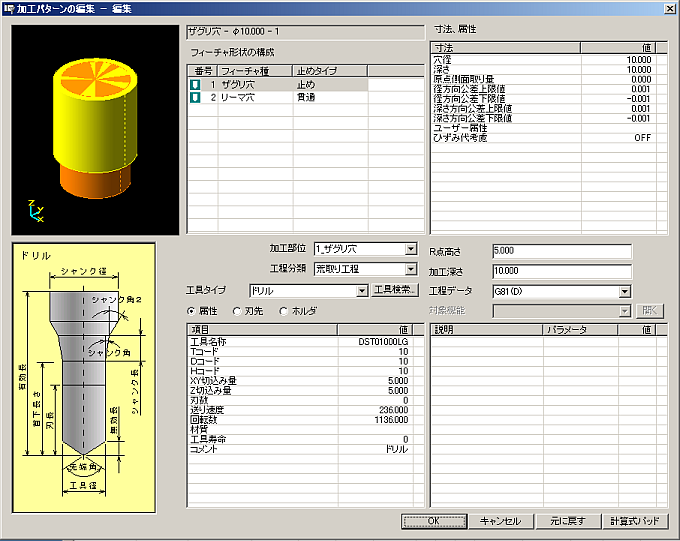Select the ホルダ radio button
Image resolution: width=680 pixels, height=541 pixels.
pos(284,311)
